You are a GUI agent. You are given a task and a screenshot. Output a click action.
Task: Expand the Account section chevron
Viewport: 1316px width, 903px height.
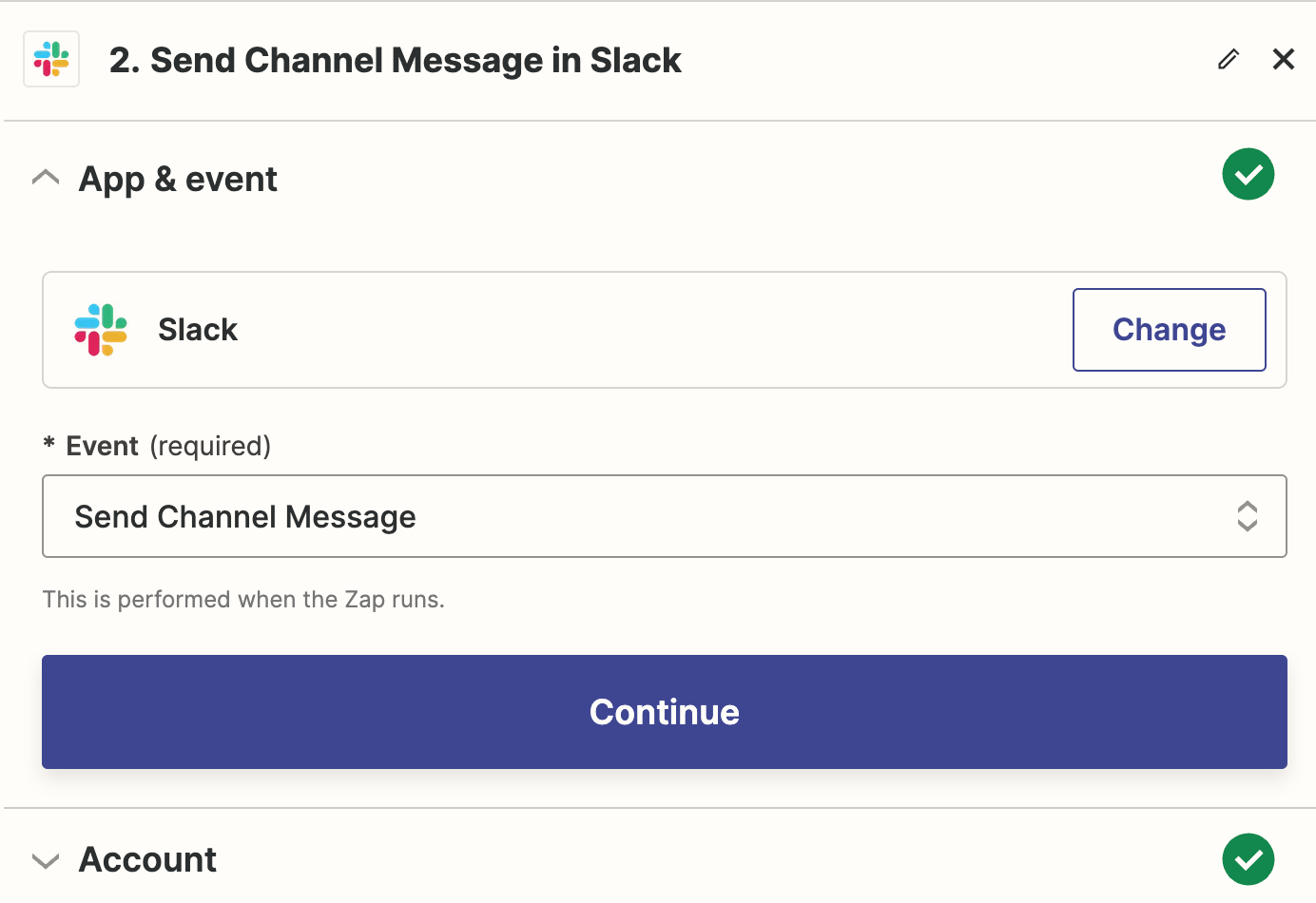(46, 861)
